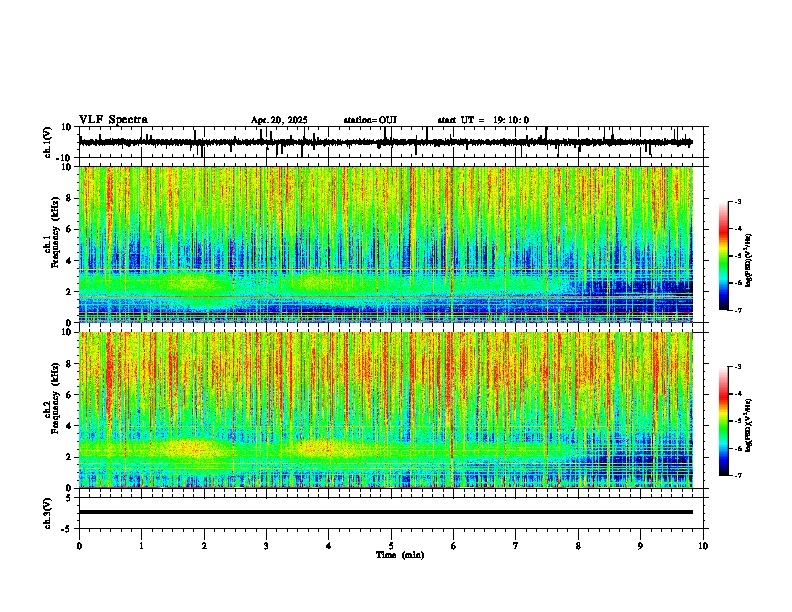Viewport: 792px width, 612px height.
Task: Click the '-3' label on ch.2 colorbar
Action: click(x=737, y=367)
